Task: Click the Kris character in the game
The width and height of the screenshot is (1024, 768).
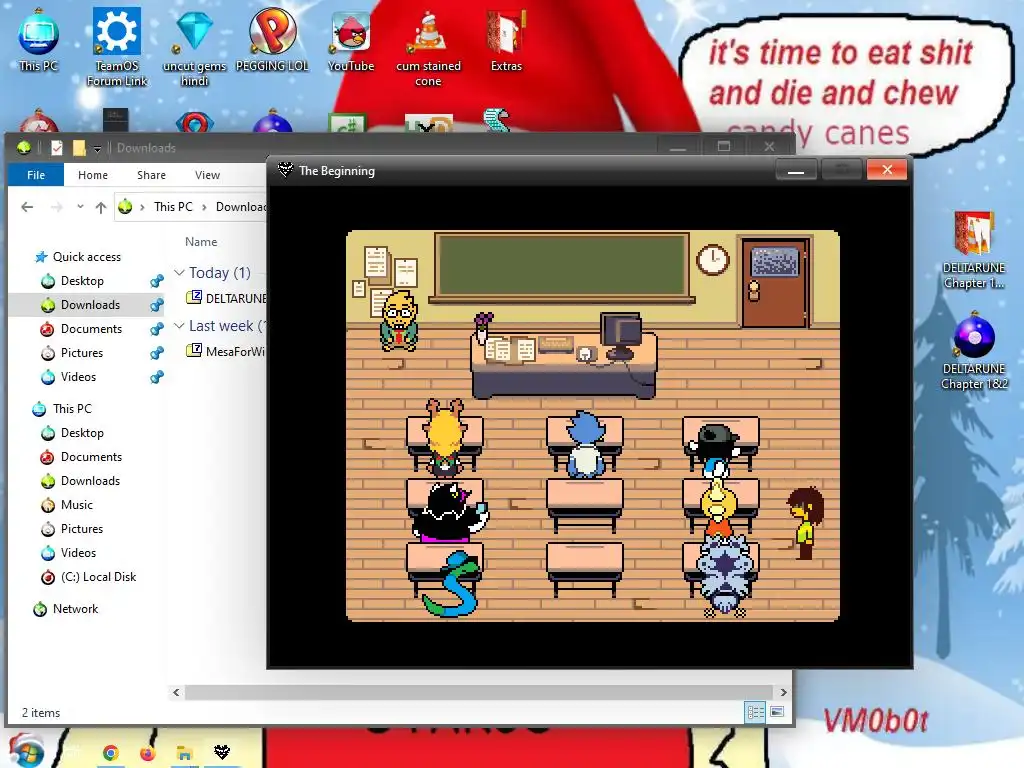Action: [805, 523]
